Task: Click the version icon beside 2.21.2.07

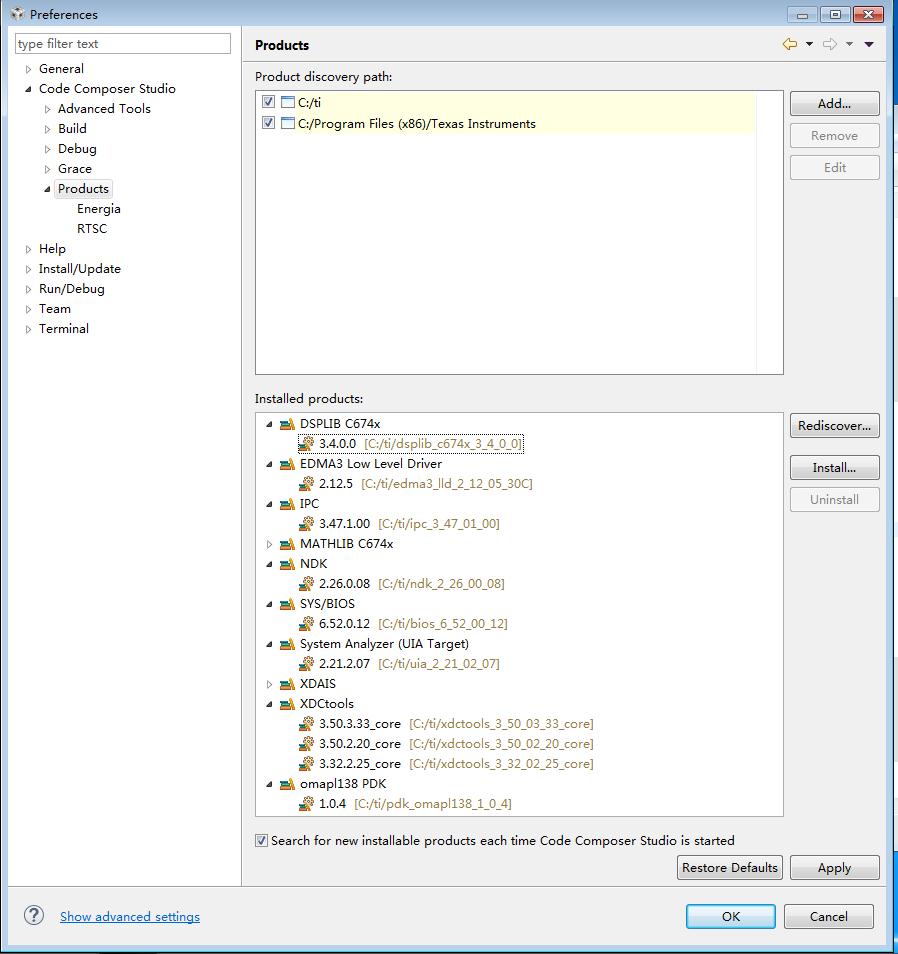Action: pos(307,664)
